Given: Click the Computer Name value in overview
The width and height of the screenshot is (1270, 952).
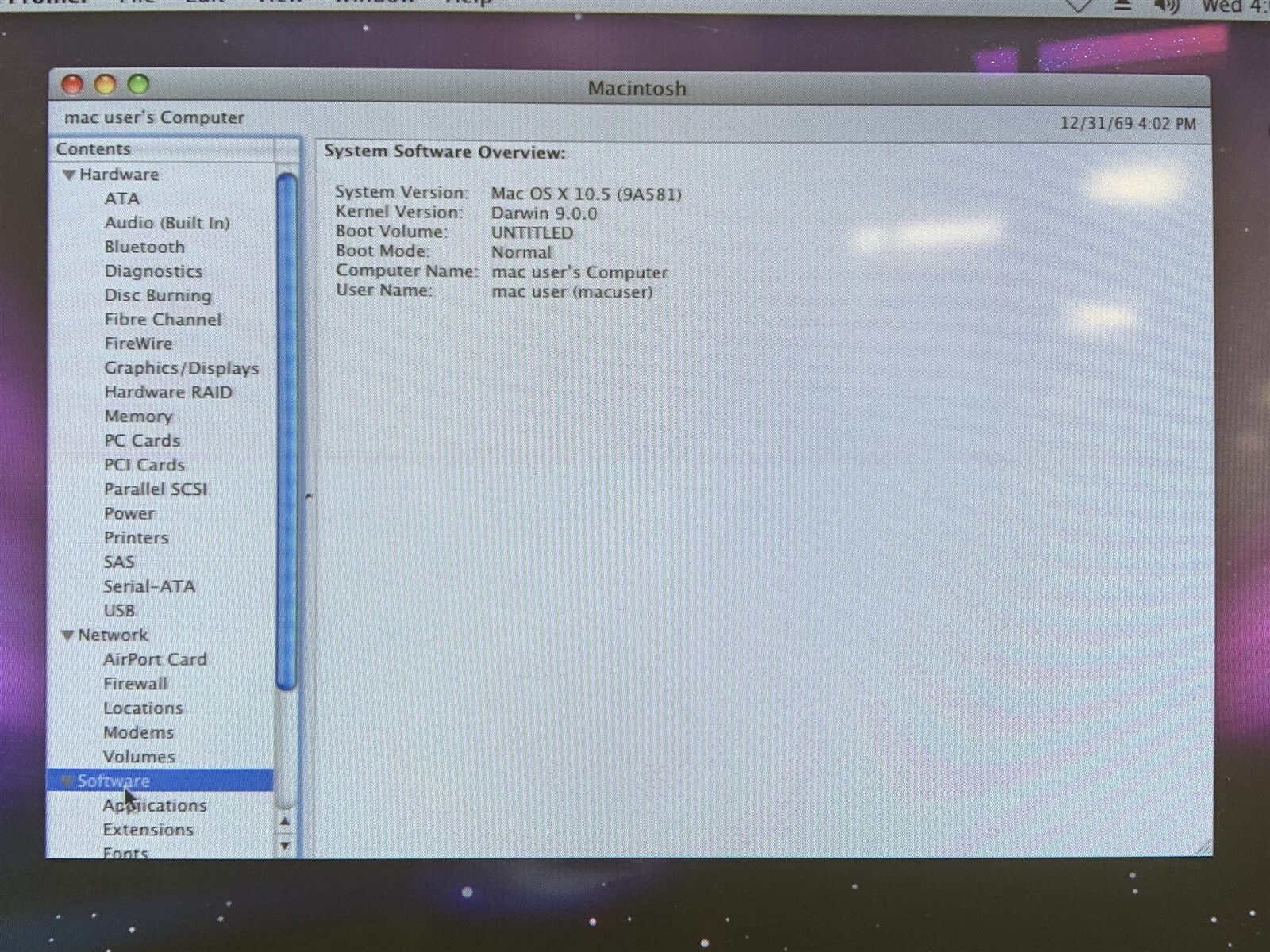Looking at the screenshot, I should coord(579,272).
